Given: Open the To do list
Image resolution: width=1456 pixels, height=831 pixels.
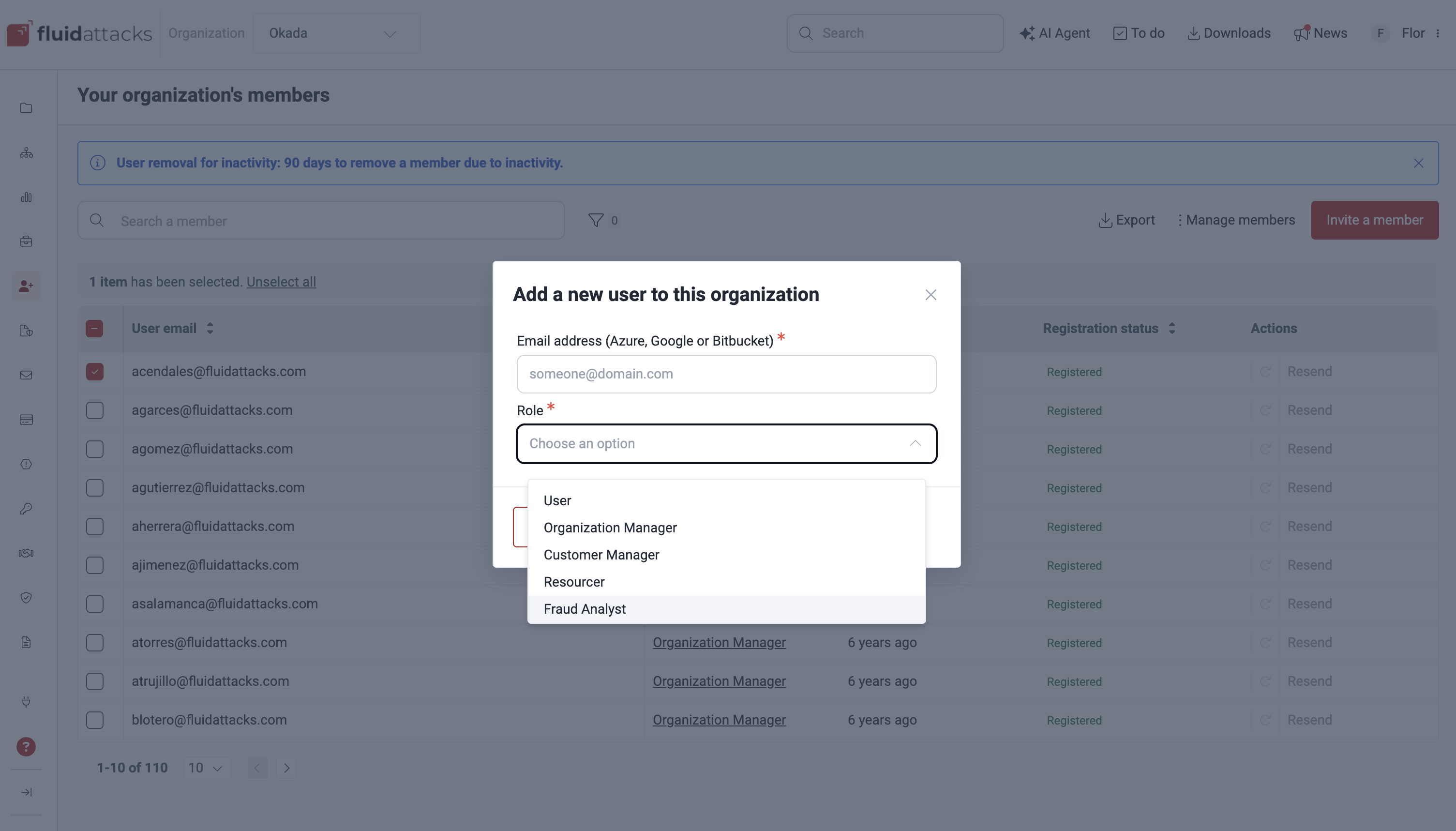Looking at the screenshot, I should point(1139,33).
